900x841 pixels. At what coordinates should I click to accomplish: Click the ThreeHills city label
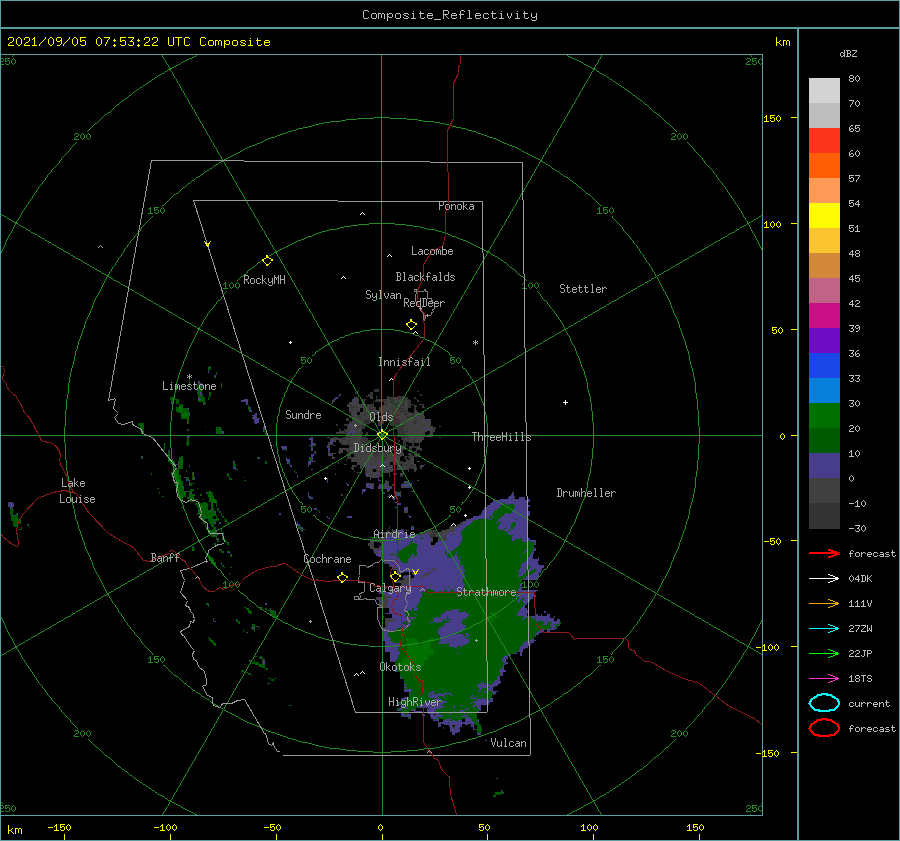pos(502,437)
